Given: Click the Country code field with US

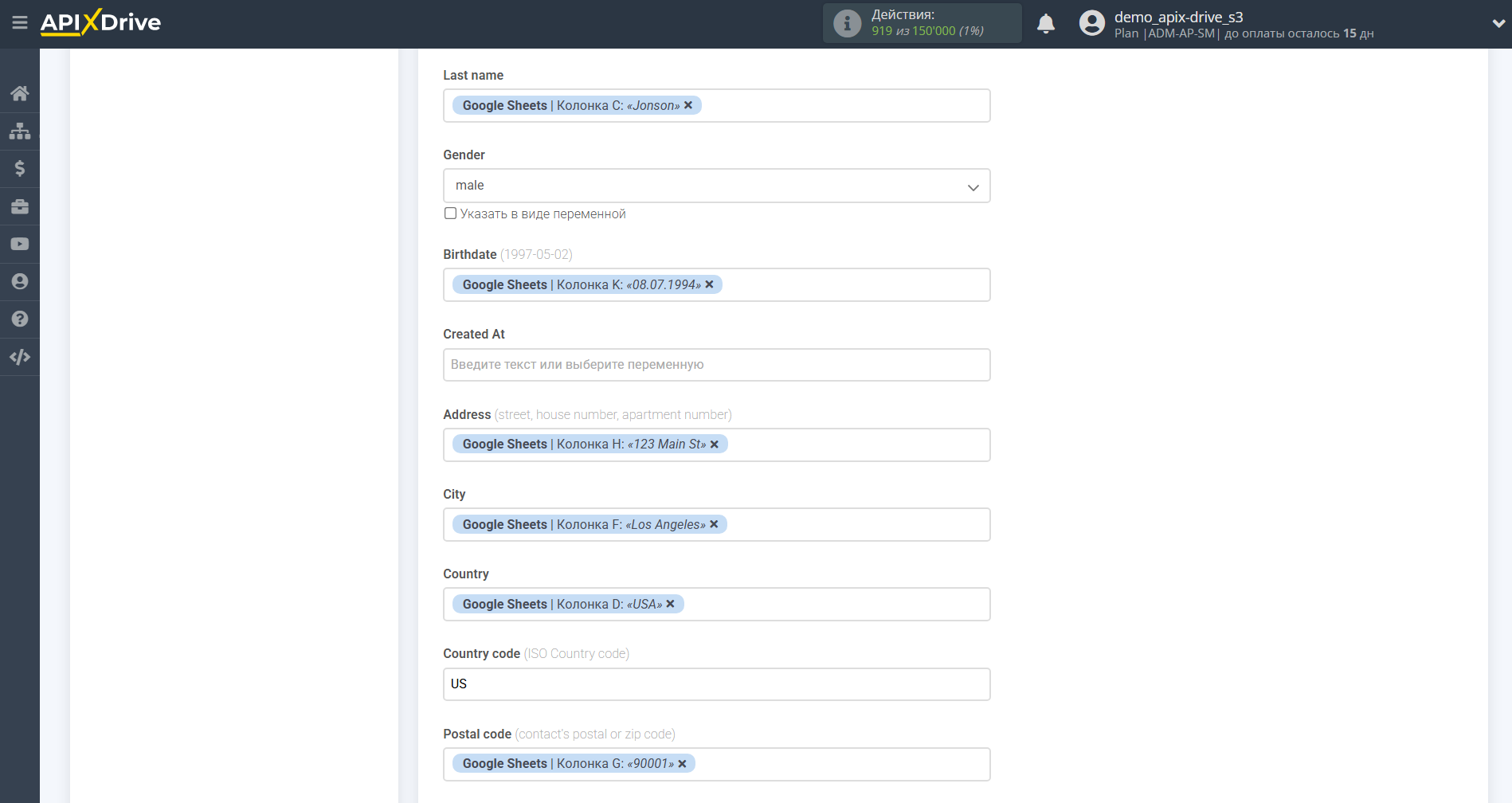Looking at the screenshot, I should pos(716,684).
